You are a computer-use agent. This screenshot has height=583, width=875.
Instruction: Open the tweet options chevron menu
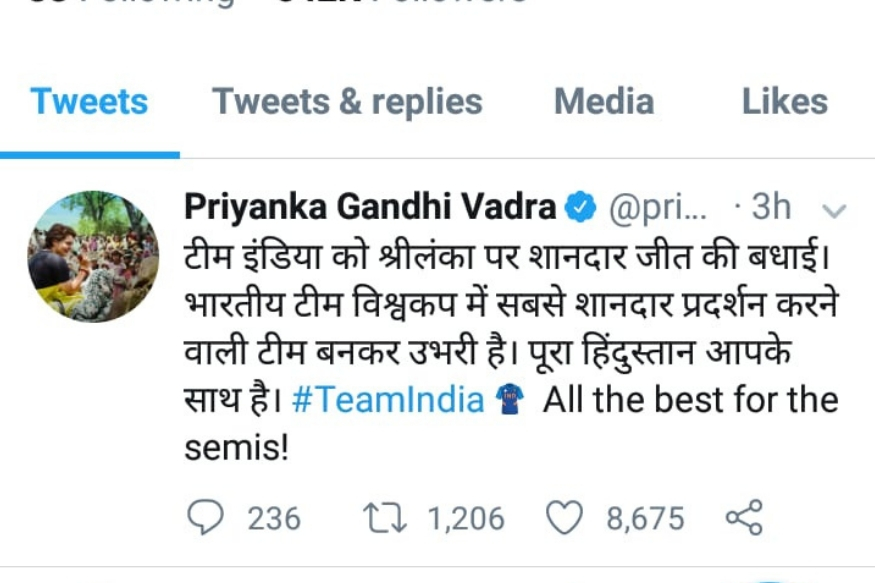[834, 210]
